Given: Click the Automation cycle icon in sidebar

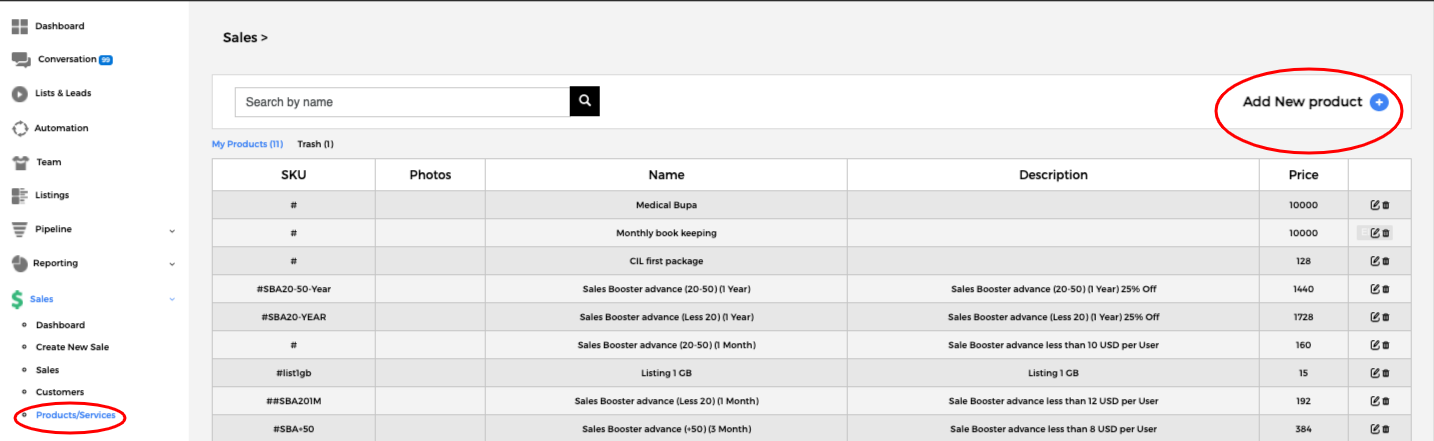Looking at the screenshot, I should pos(19,128).
